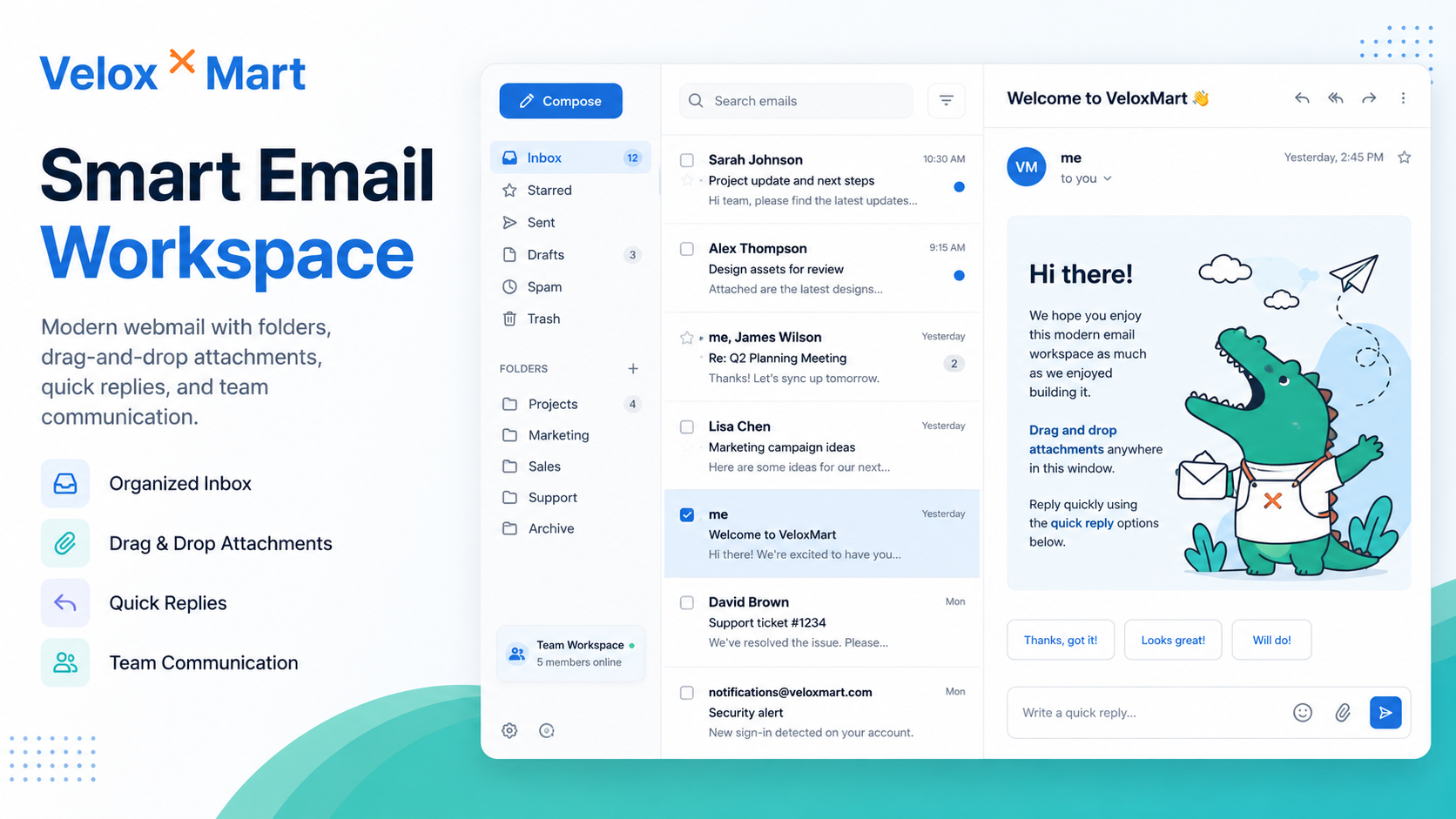Open settings gear in sidebar bottom
Viewport: 1456px width, 819px height.
coord(509,730)
